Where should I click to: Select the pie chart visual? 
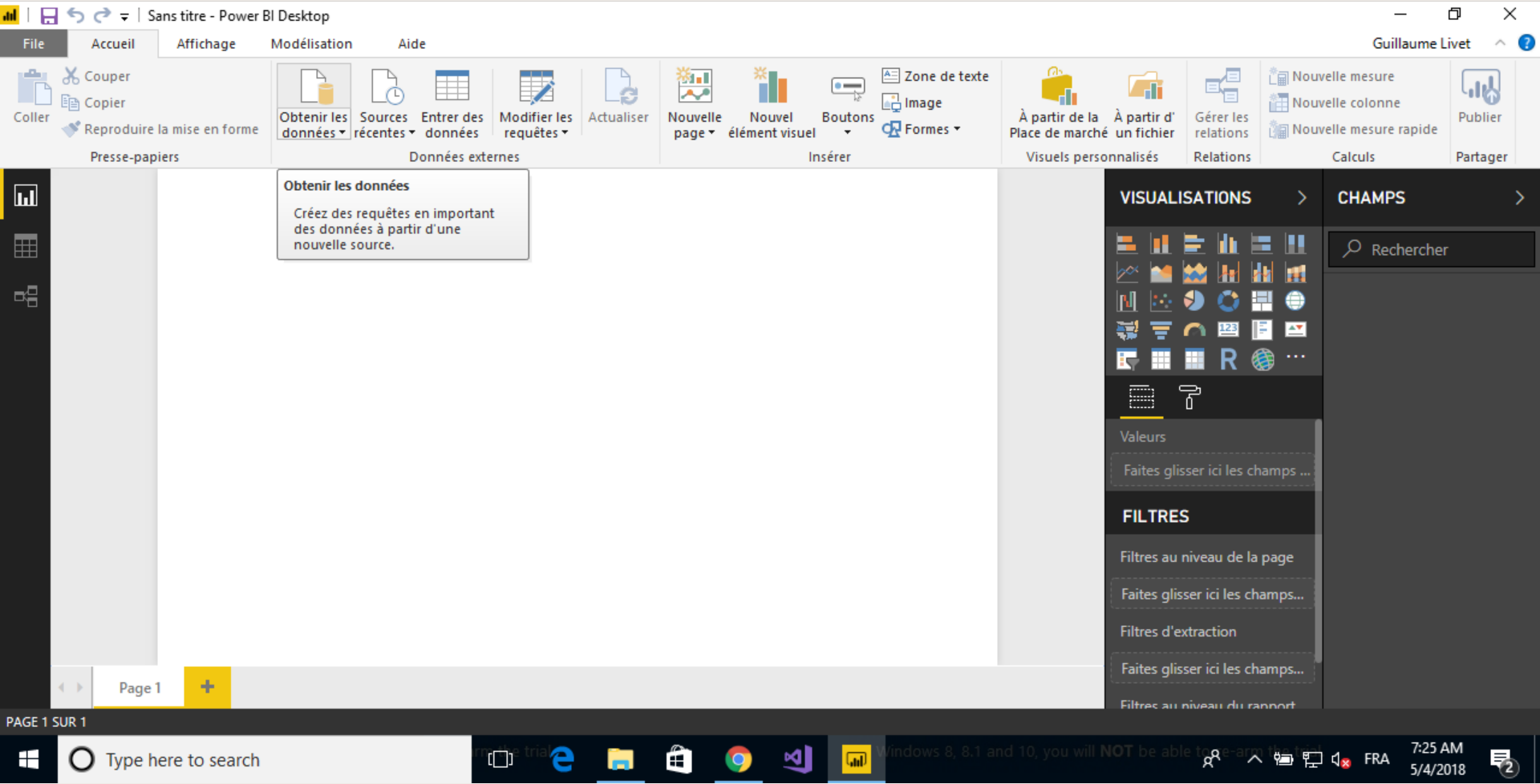[1194, 301]
